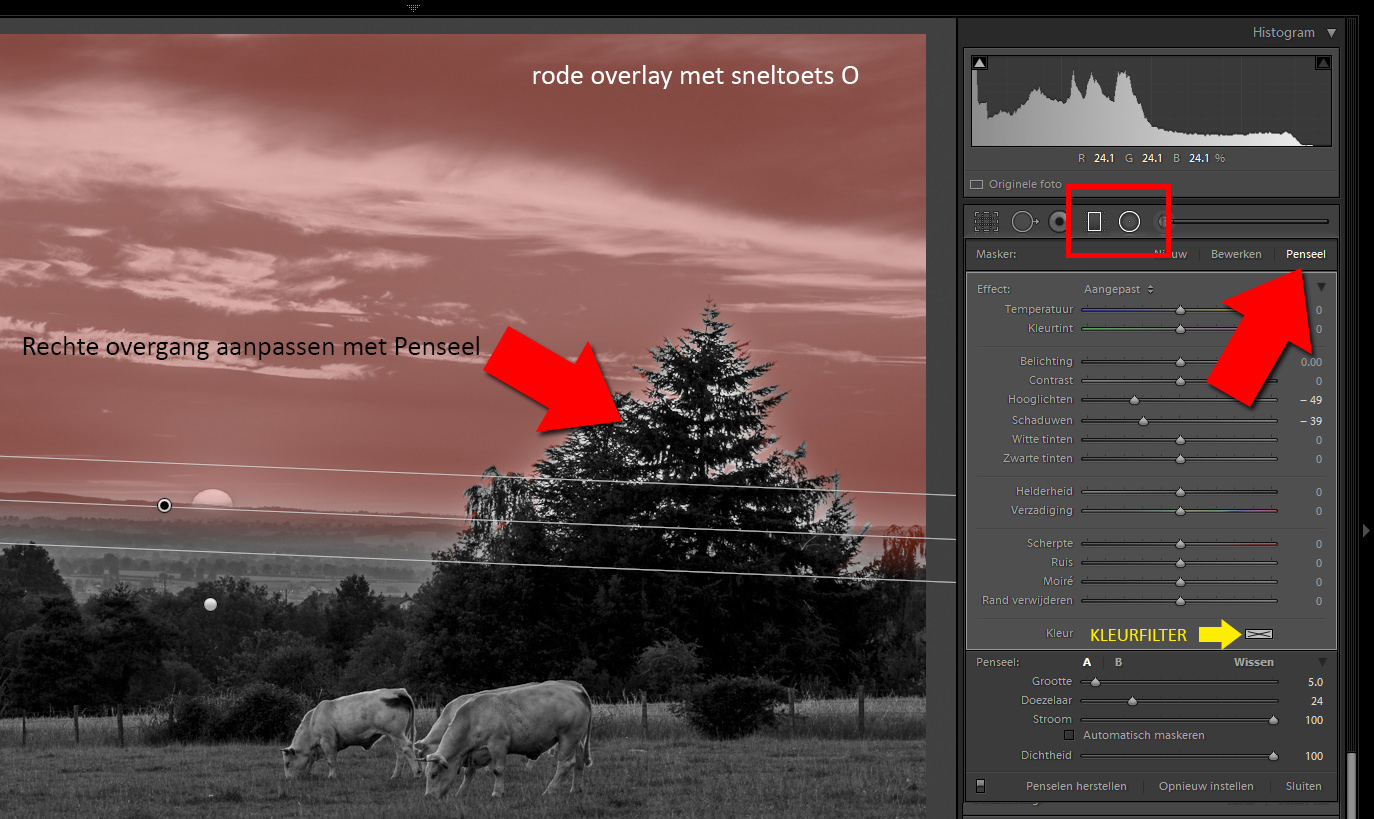Viewport: 1374px width, 819px height.
Task: Select the Graduated Filter tool
Action: [1094, 222]
